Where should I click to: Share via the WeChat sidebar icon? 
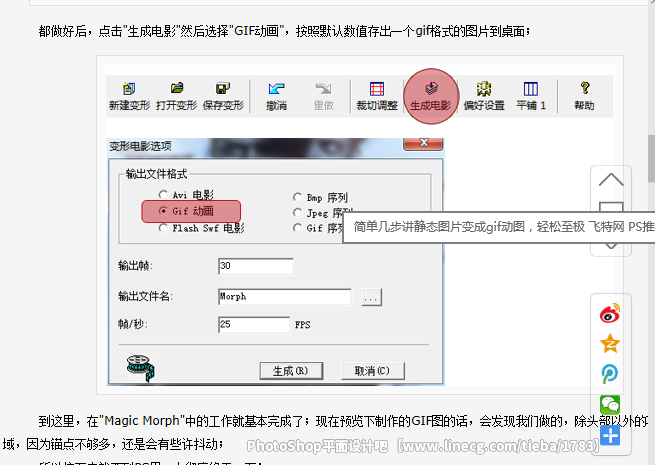[610, 404]
